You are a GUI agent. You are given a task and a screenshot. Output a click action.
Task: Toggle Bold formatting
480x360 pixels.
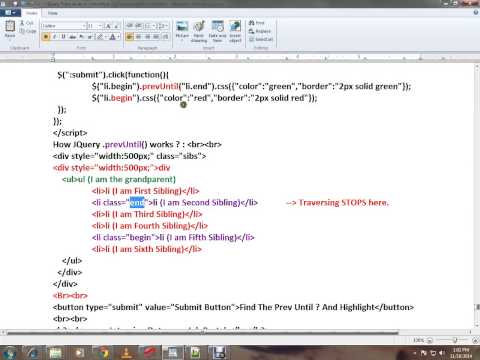point(46,37)
